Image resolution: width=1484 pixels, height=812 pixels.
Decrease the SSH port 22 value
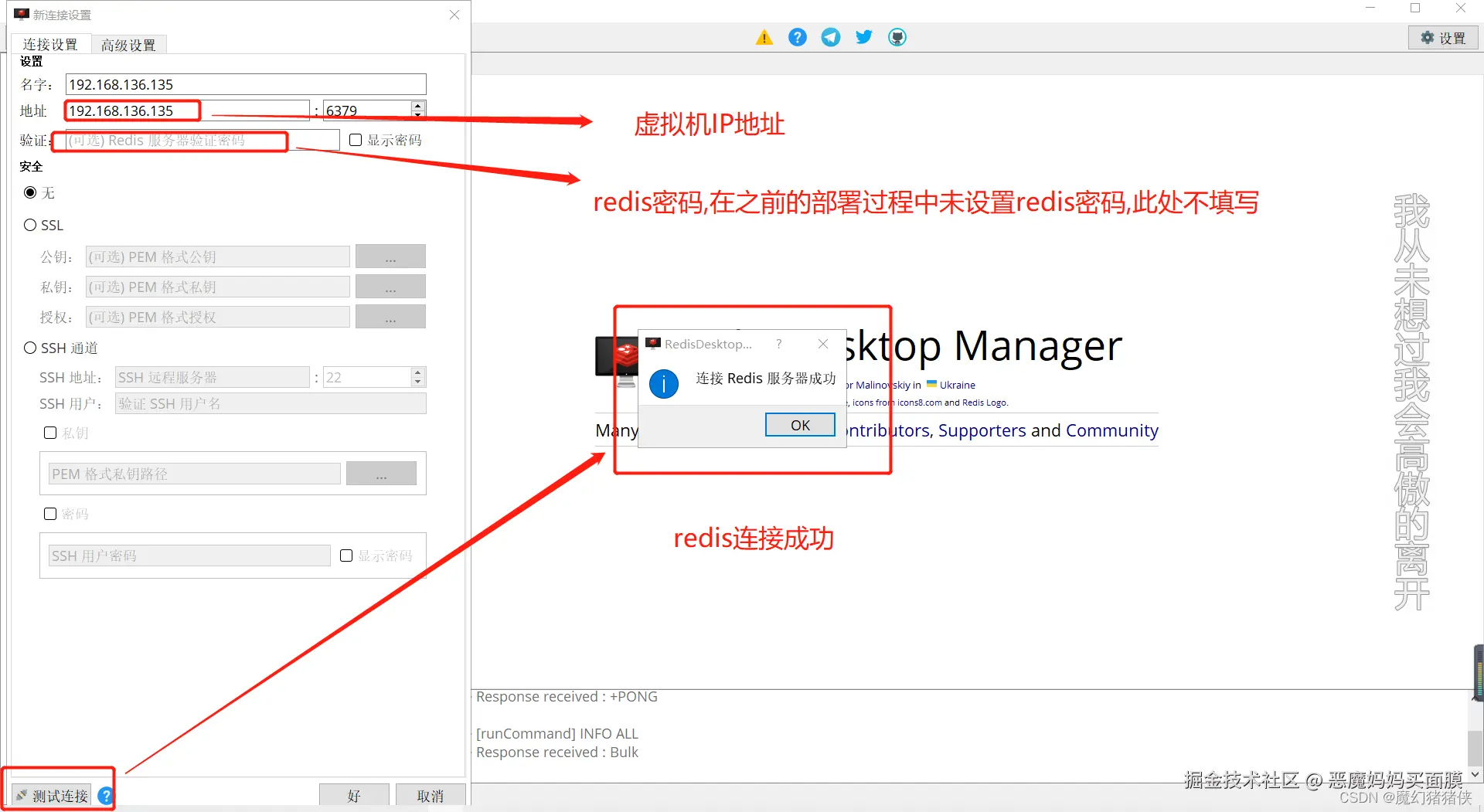(x=418, y=382)
